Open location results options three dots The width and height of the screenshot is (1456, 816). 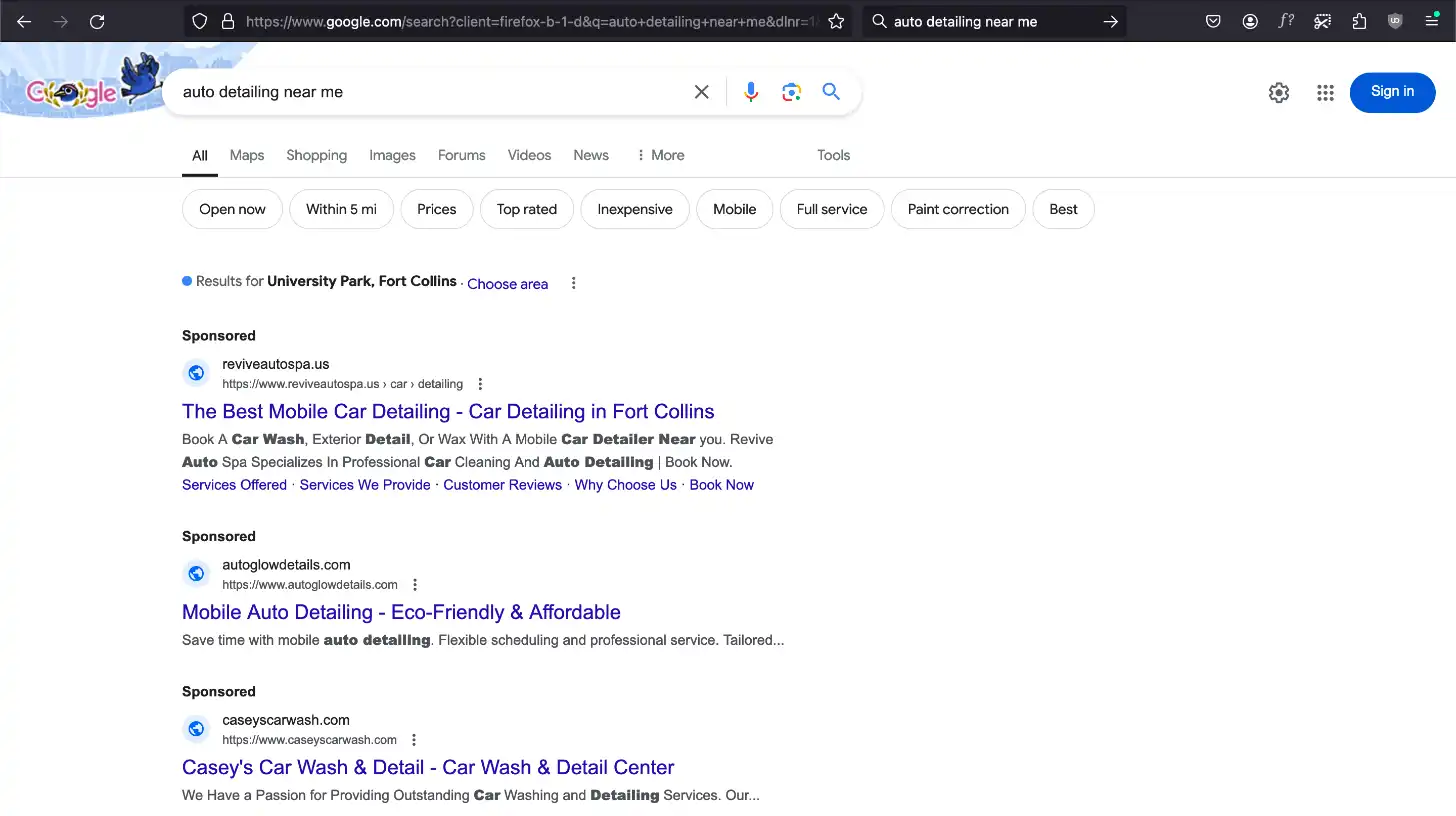click(x=573, y=283)
